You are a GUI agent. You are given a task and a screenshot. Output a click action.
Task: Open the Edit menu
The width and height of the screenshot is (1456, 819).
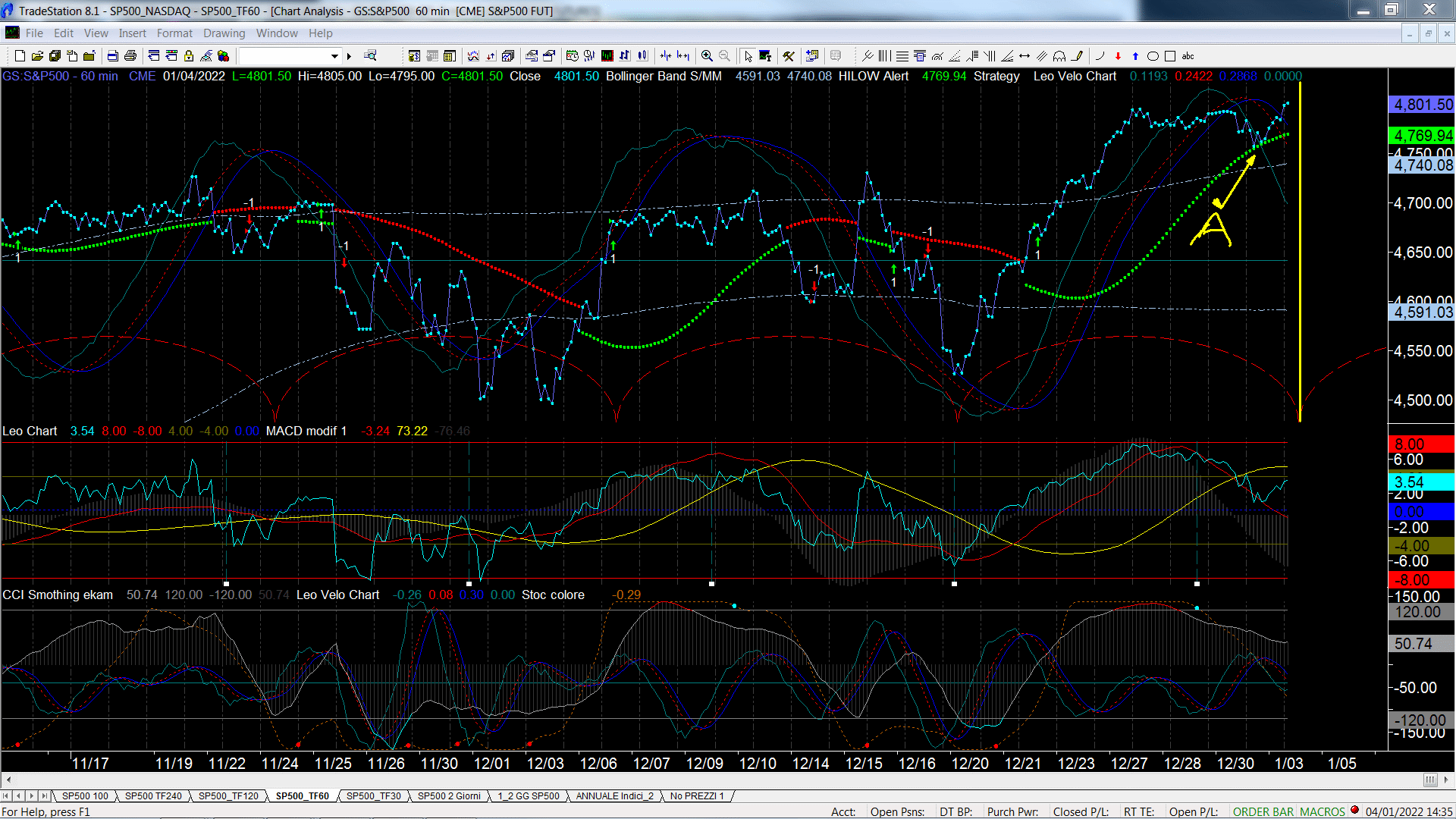(64, 33)
